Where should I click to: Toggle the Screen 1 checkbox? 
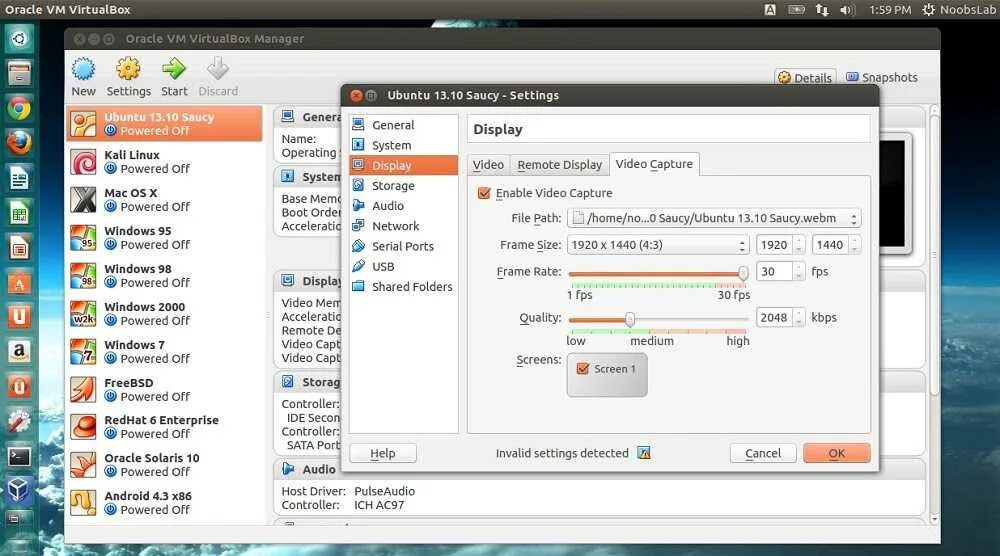582,369
